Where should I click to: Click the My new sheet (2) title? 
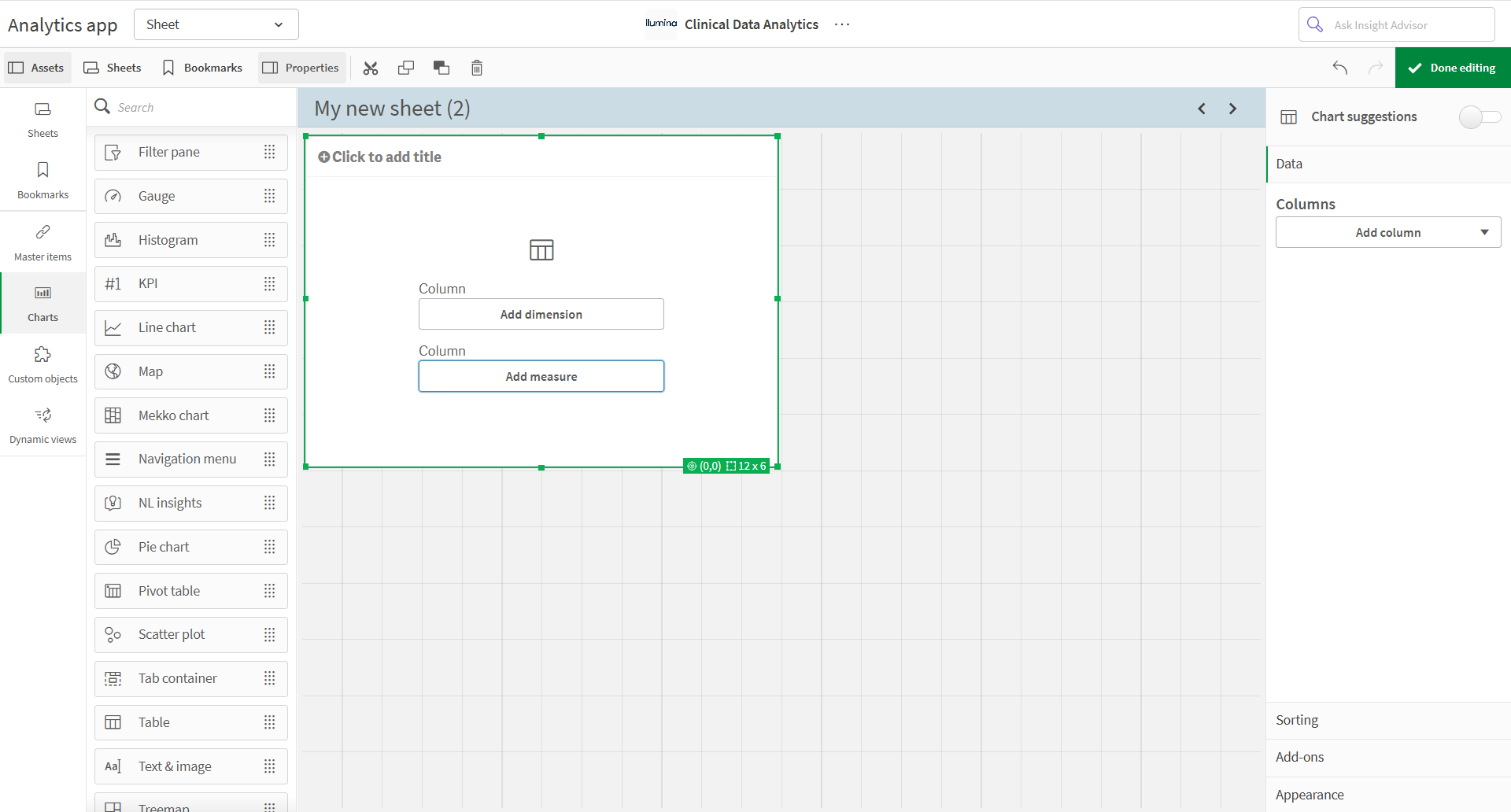(x=393, y=109)
